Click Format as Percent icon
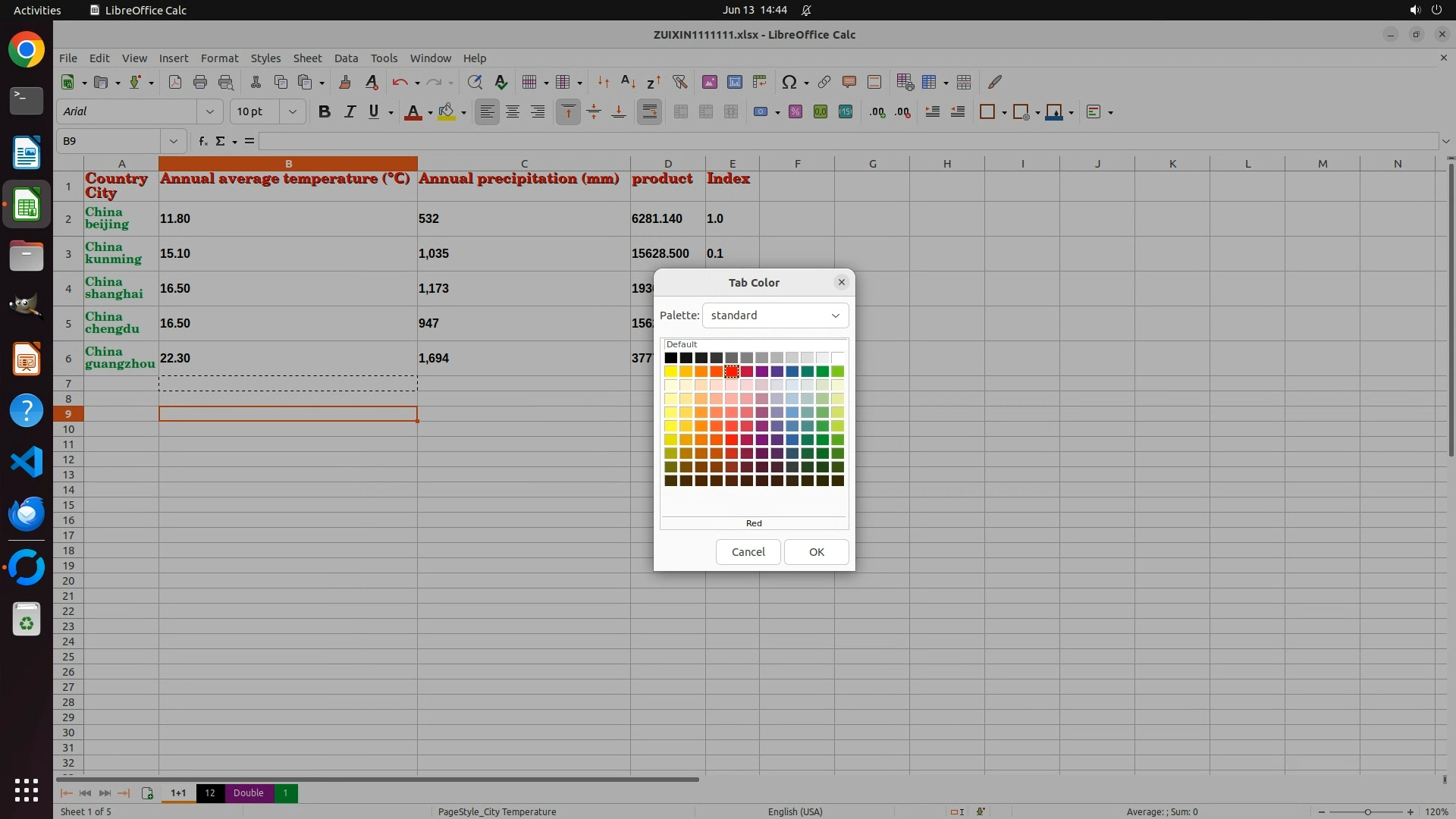 [795, 112]
